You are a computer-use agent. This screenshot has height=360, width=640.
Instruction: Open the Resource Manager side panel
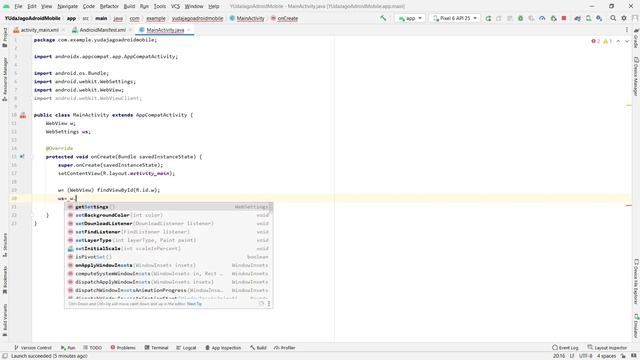(x=5, y=79)
